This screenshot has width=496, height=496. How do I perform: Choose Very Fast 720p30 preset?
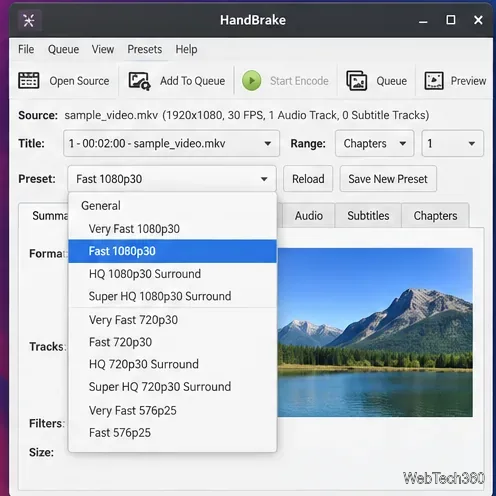point(172,320)
